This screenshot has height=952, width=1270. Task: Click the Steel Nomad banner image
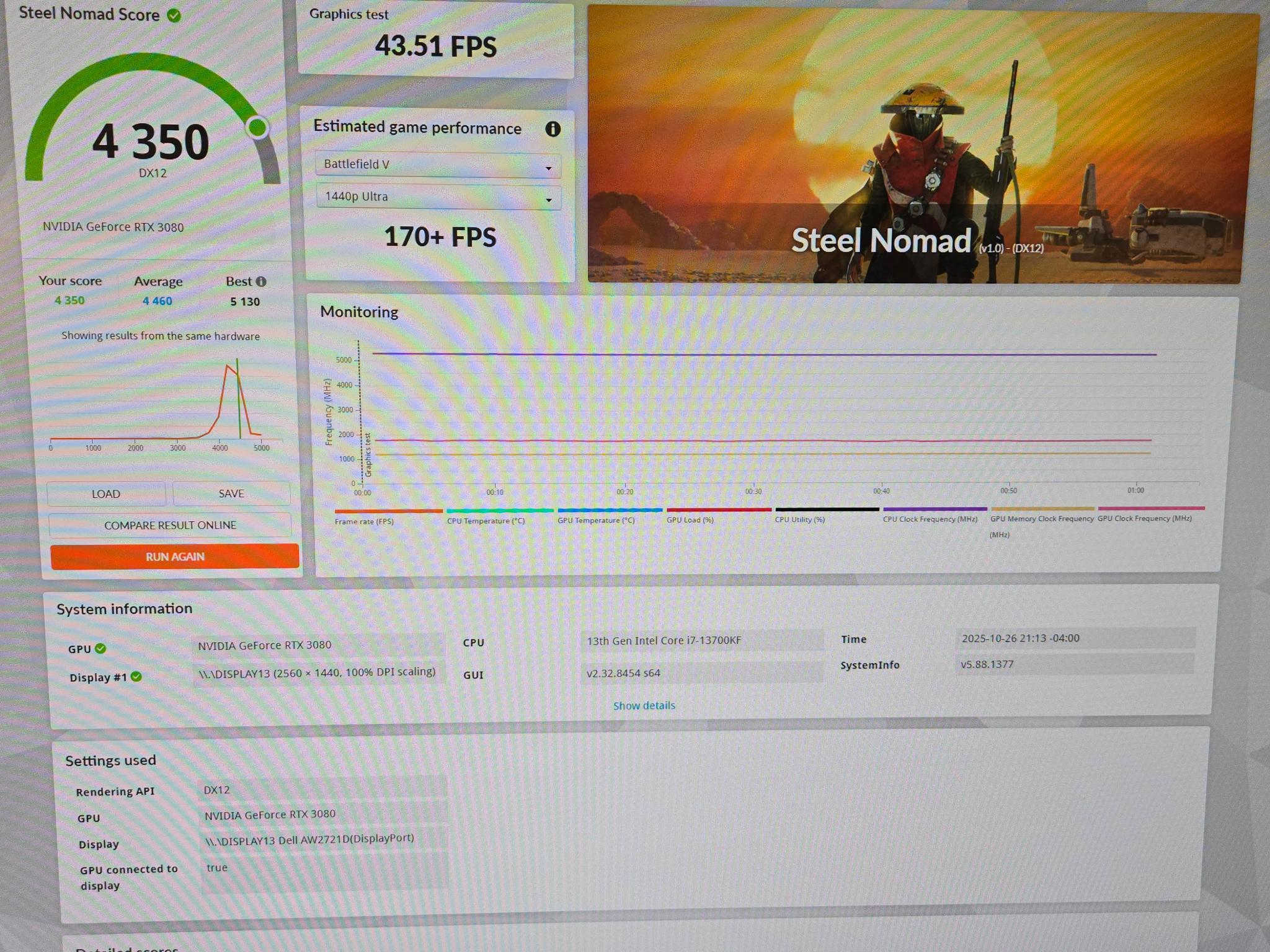(919, 146)
